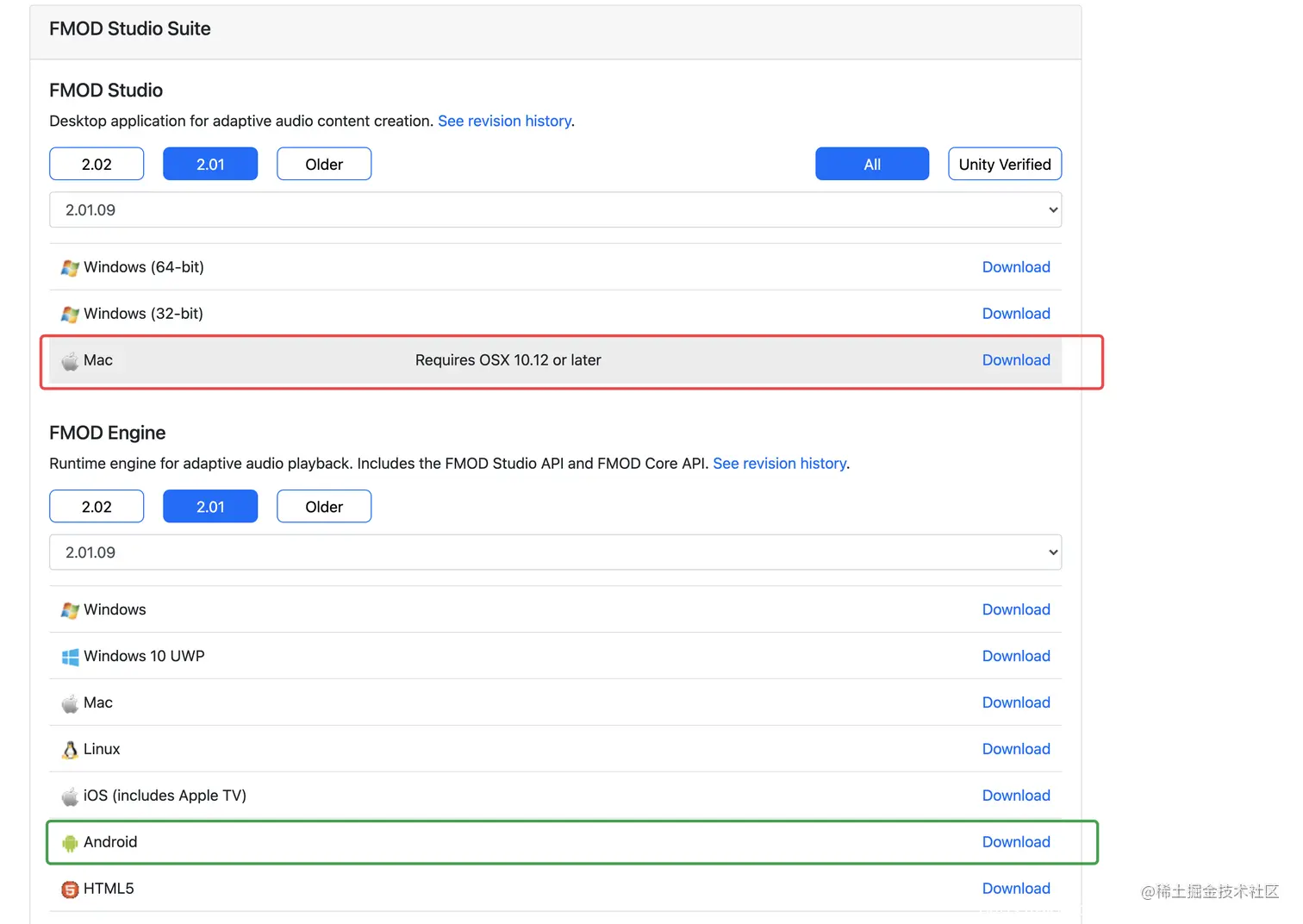
Task: Click the 'Windows 10 UWP' label
Action: click(x=144, y=656)
